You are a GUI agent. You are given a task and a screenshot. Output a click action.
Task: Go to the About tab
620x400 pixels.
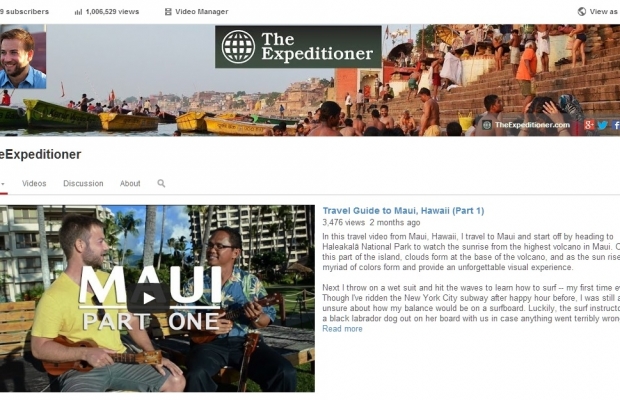[x=130, y=183]
